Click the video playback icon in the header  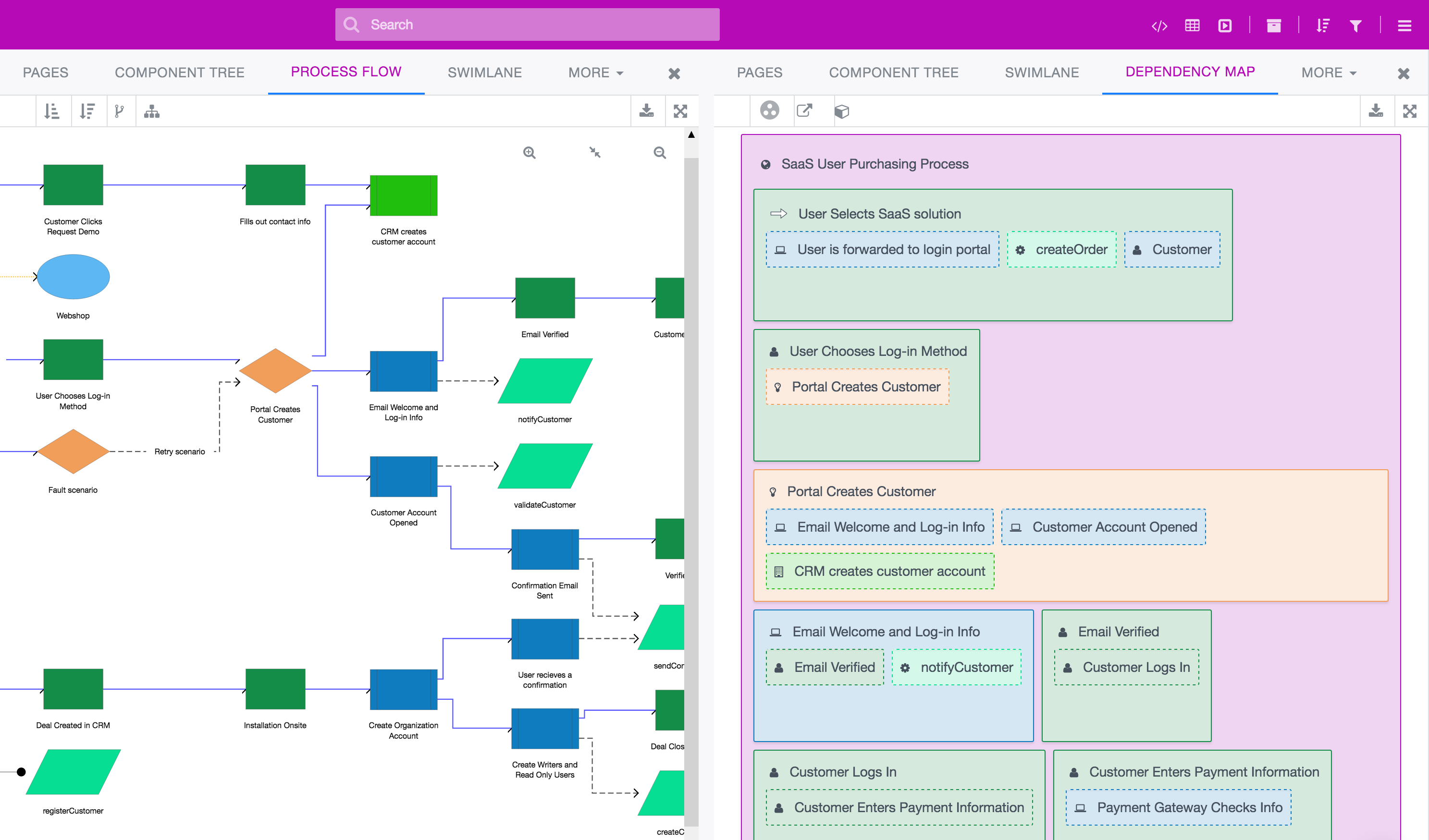point(1225,25)
